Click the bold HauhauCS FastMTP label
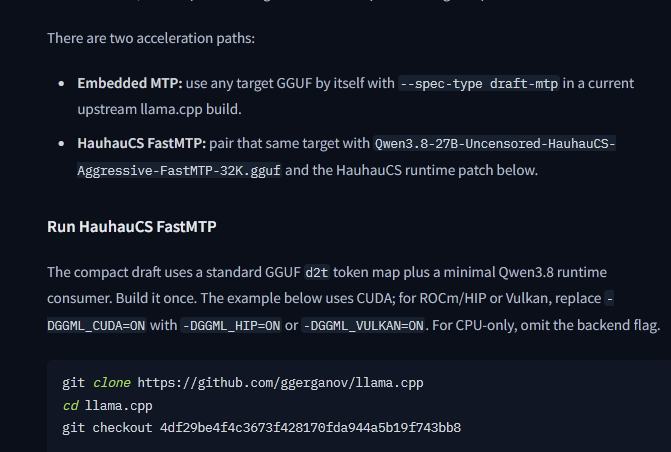The height and width of the screenshot is (452, 671). 142,143
